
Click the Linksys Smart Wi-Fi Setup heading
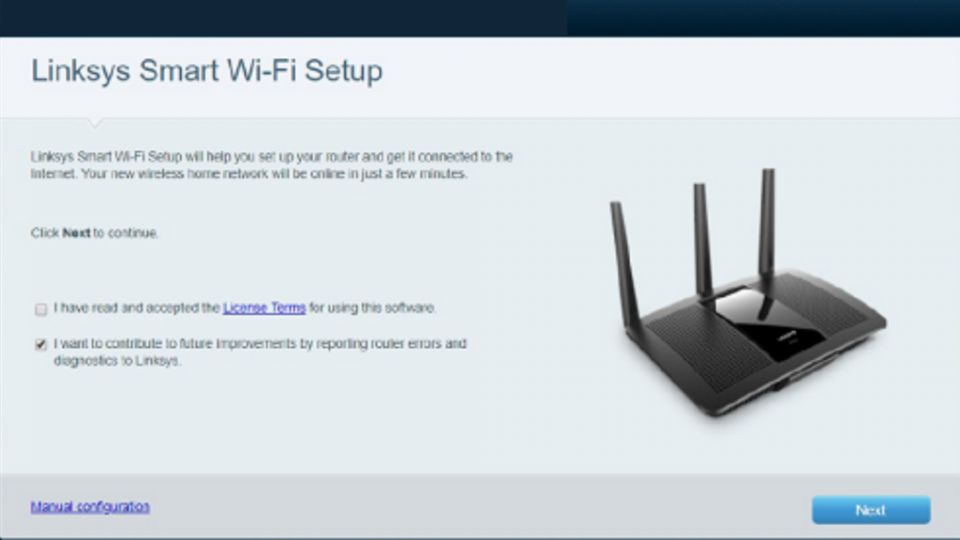(x=207, y=71)
